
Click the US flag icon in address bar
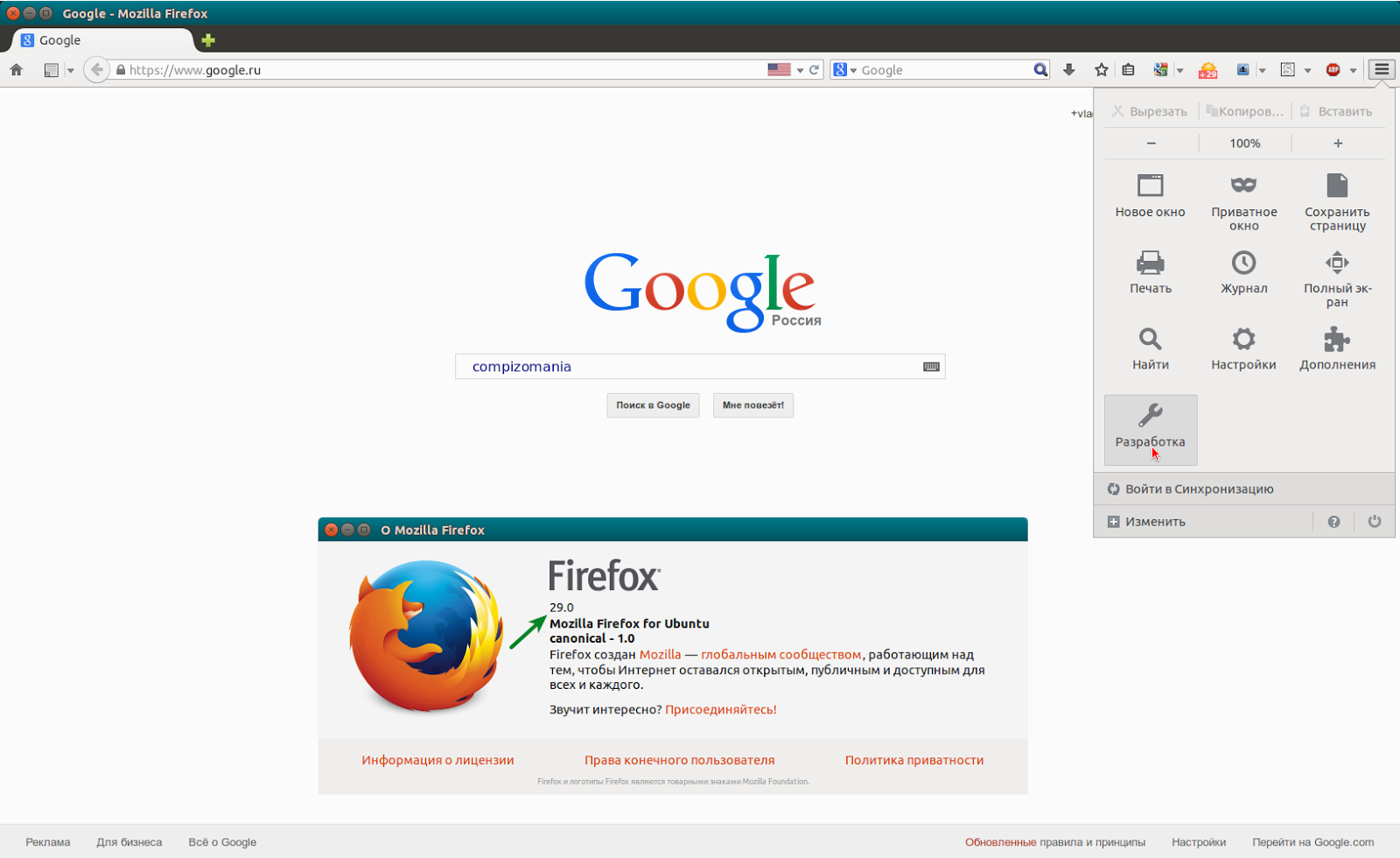click(x=779, y=70)
